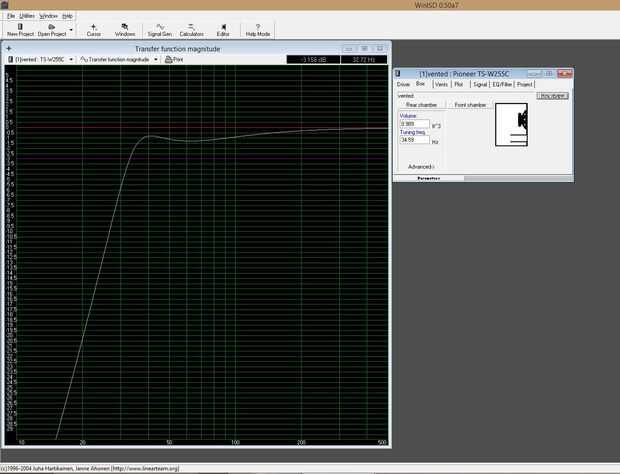Launch the Signal Gen. tool
Screen dimensions: 620x474
tap(160, 29)
